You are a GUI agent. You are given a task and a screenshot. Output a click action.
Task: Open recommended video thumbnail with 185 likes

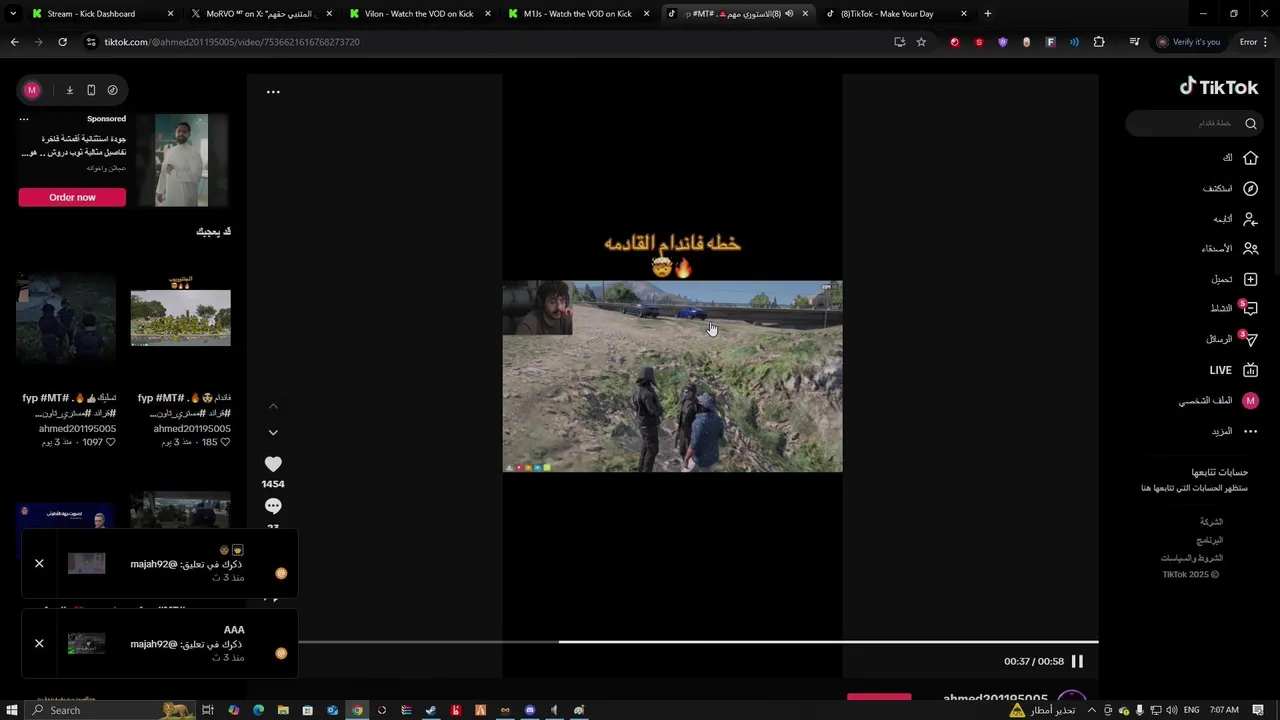(181, 318)
